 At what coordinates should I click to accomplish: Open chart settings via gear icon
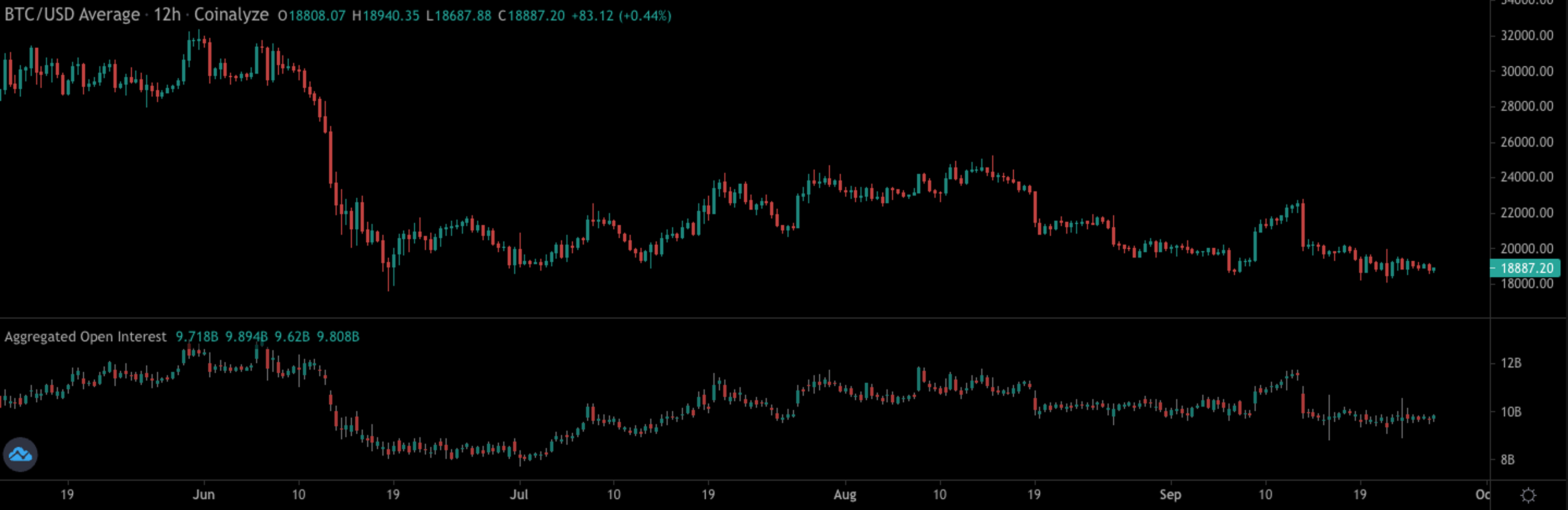pos(1528,495)
